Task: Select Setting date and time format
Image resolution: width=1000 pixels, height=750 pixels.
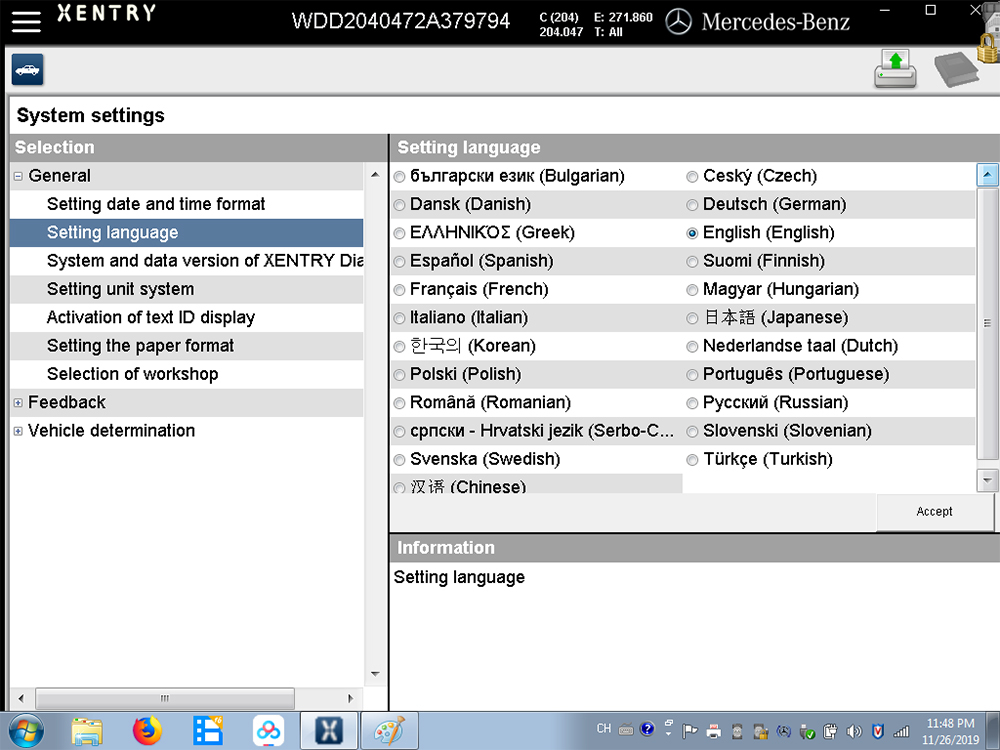Action: point(156,203)
